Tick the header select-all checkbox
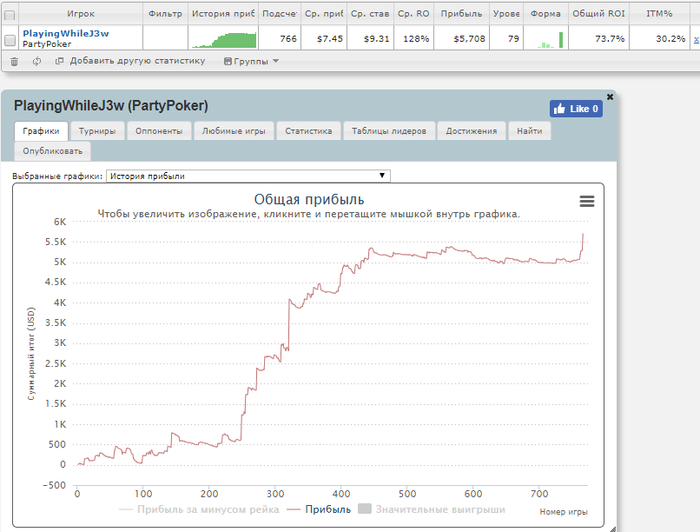 [9, 15]
